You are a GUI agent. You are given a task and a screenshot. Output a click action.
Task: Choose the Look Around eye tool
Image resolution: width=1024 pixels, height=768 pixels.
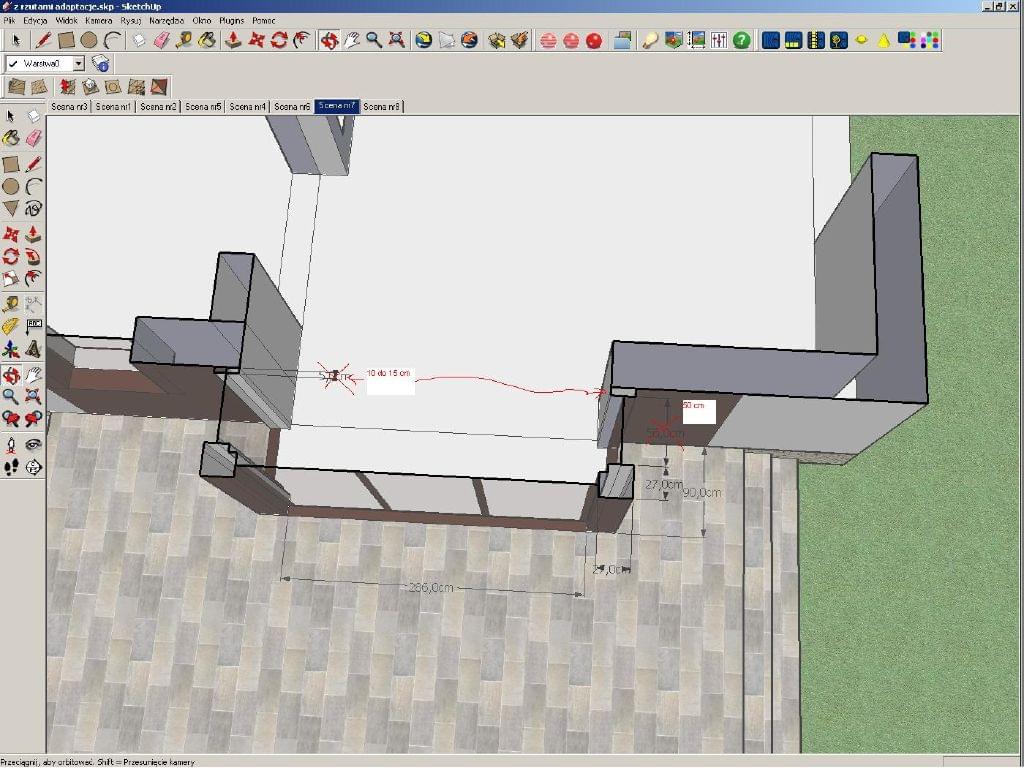[33, 444]
